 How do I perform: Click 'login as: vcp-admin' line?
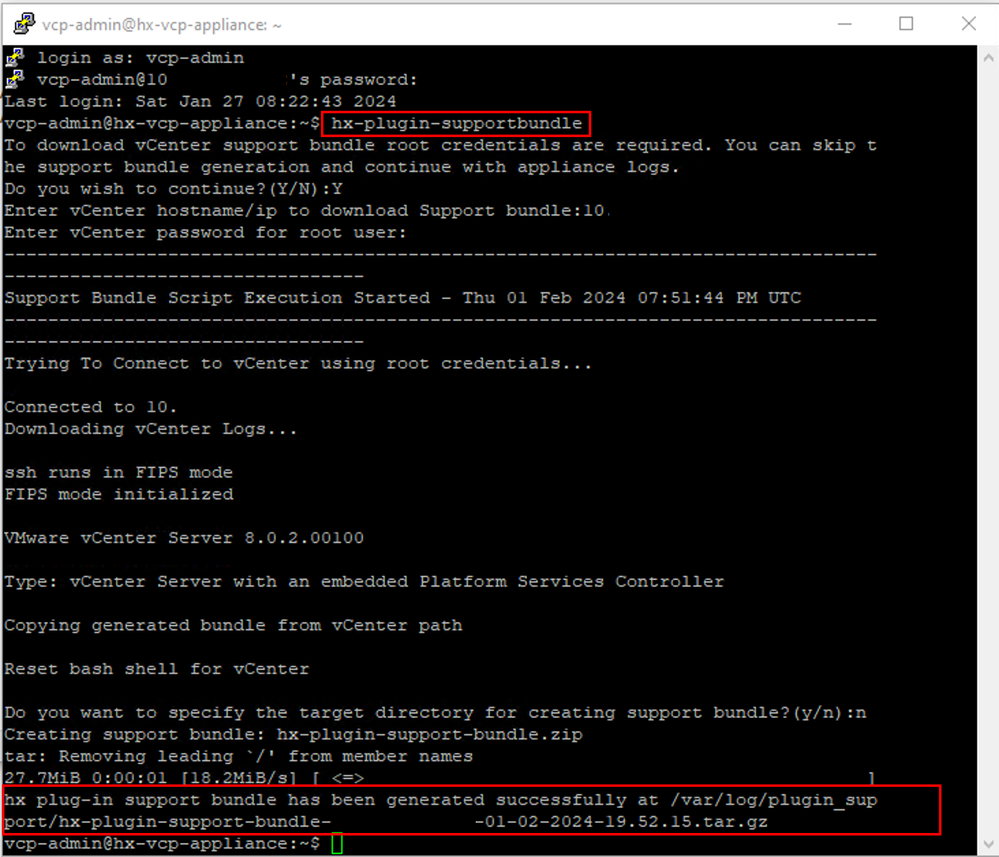140,57
